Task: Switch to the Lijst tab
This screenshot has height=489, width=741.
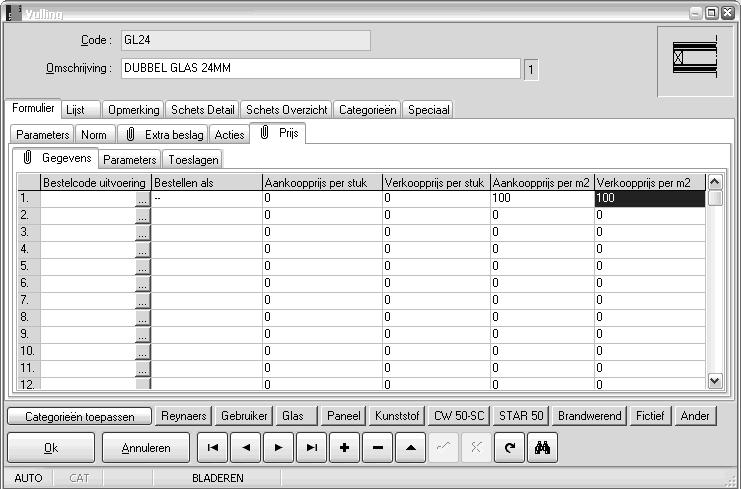Action: click(x=81, y=110)
